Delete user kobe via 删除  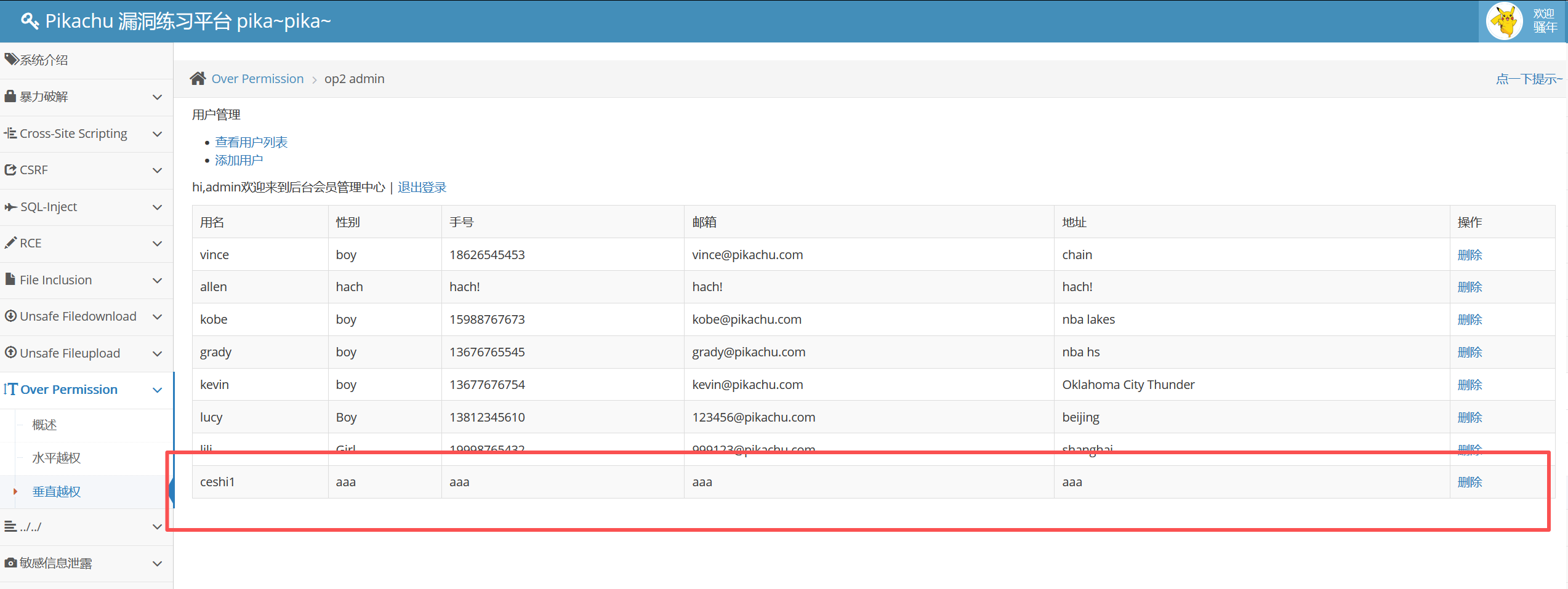pos(1469,319)
